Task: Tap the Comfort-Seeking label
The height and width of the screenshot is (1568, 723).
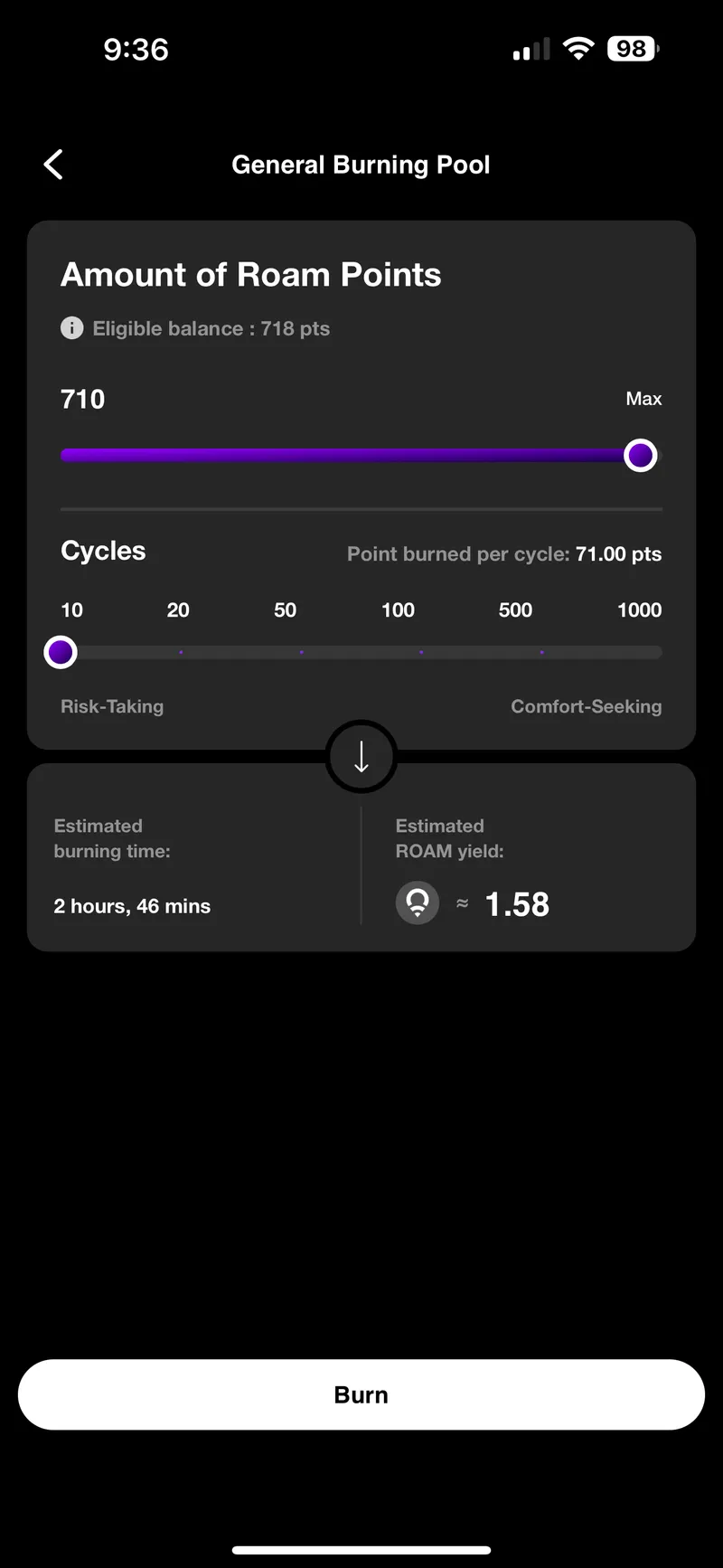Action: pyautogui.click(x=586, y=706)
